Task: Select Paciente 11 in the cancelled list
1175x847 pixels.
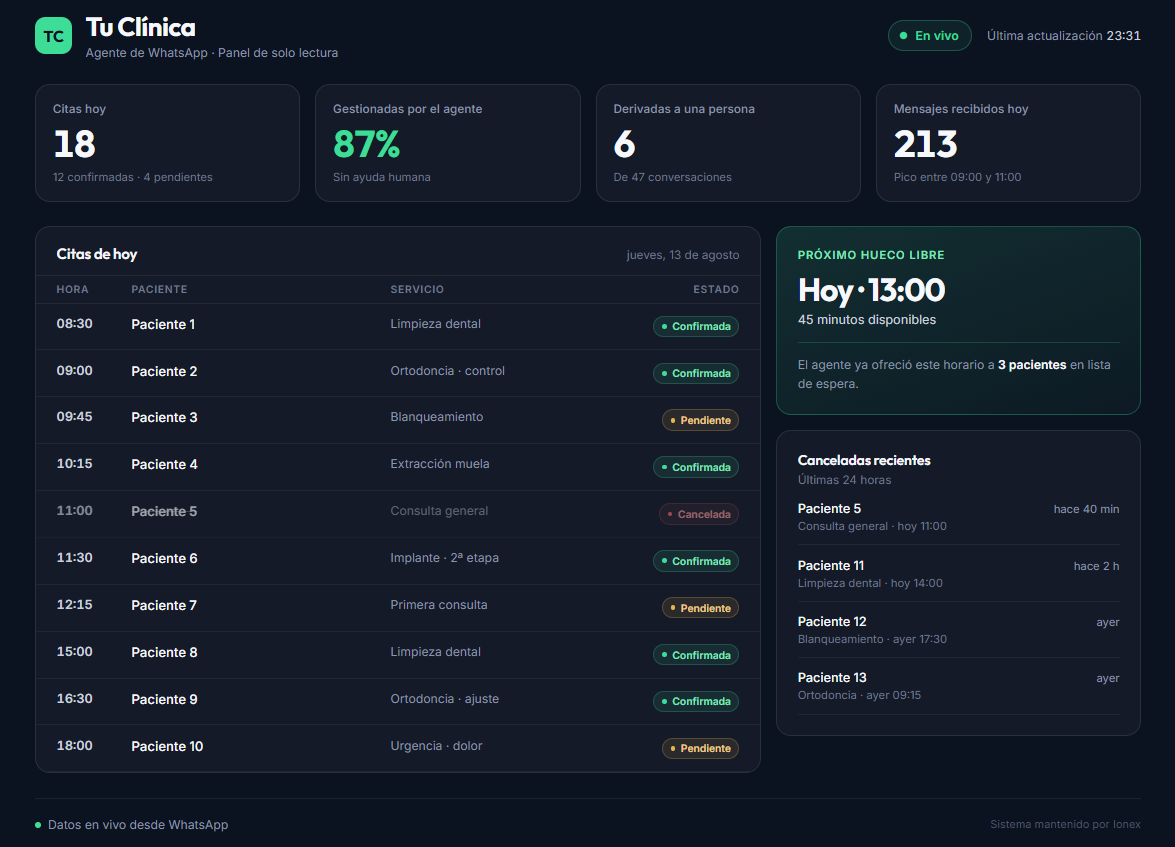Action: tap(831, 566)
